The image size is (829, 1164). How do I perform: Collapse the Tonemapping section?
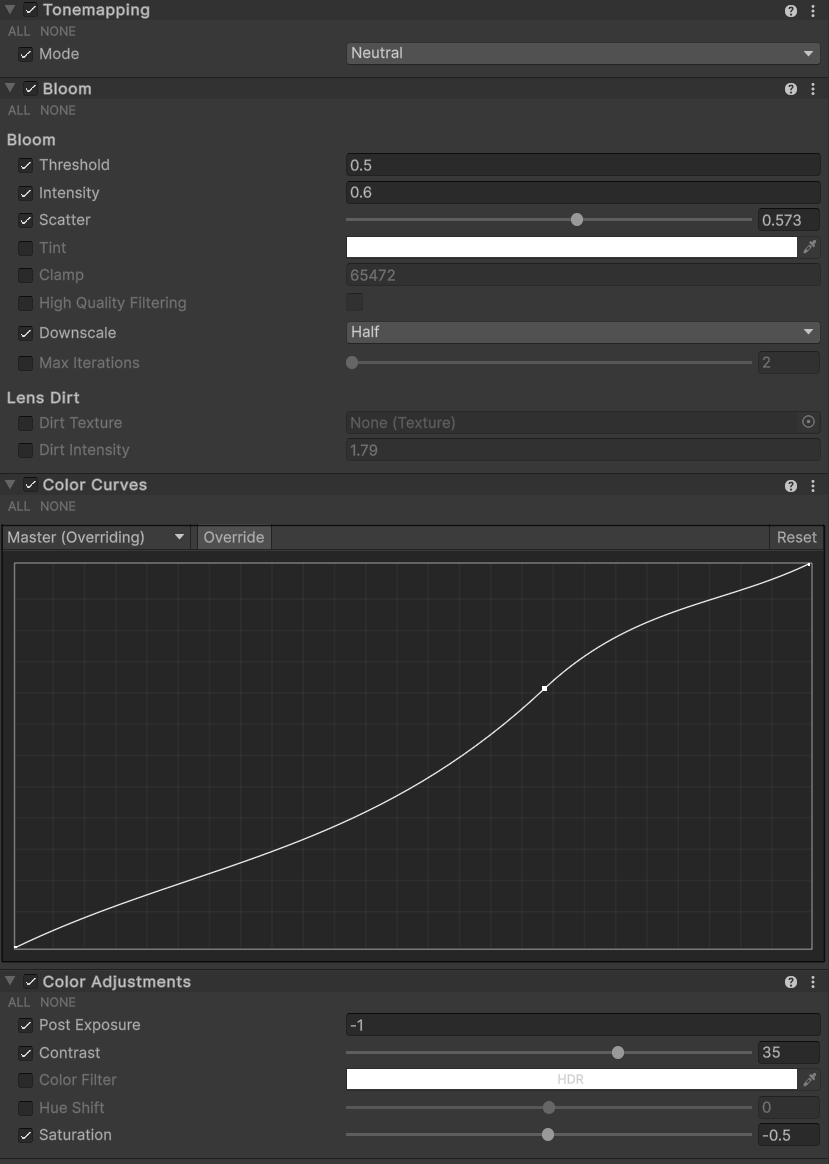(10, 9)
